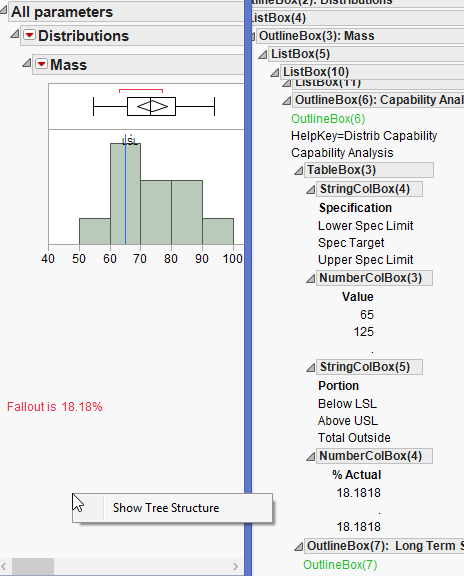464x576 pixels.
Task: Click the box plot above the histogram
Action: coord(154,107)
